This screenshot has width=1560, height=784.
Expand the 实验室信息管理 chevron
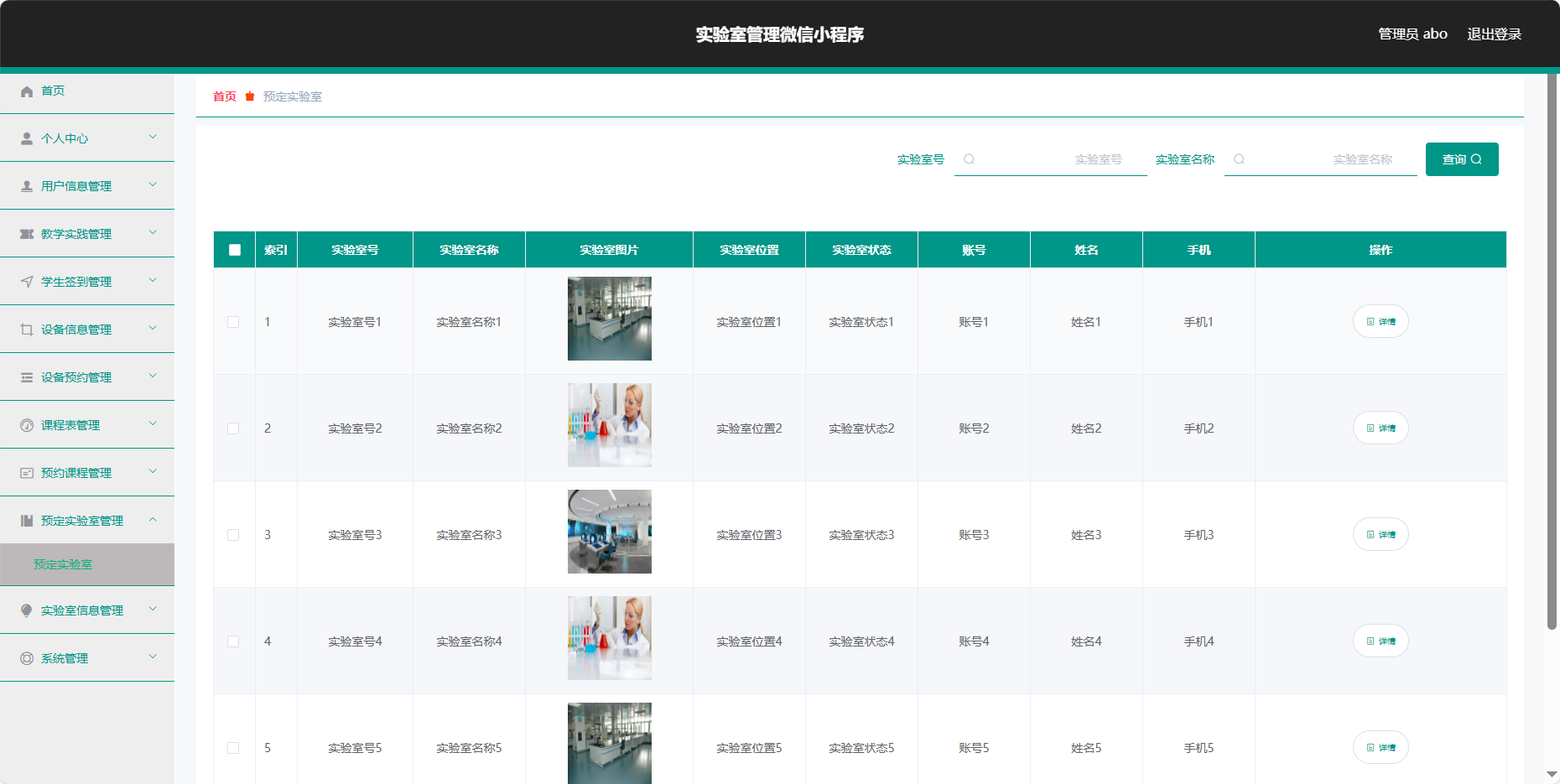(x=153, y=609)
